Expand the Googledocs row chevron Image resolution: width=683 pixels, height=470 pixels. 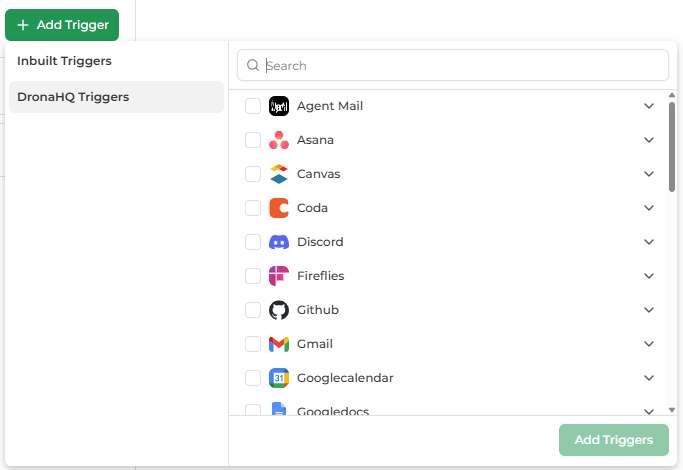pyautogui.click(x=649, y=411)
